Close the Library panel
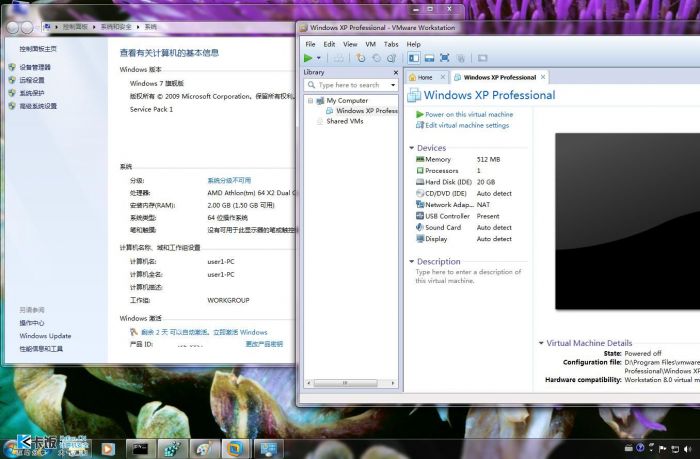Viewport: 700px width, 459px height. [x=396, y=72]
